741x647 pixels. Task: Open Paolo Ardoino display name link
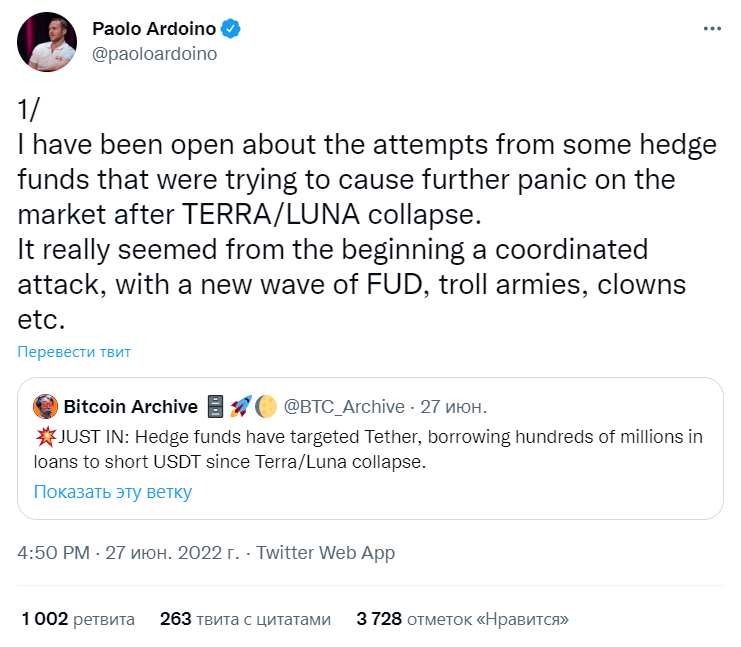click(x=155, y=30)
